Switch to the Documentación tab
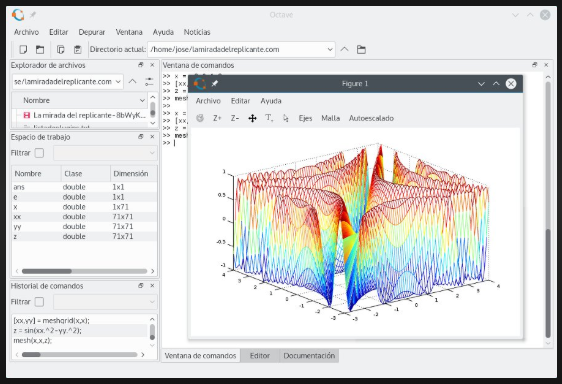 (x=309, y=356)
